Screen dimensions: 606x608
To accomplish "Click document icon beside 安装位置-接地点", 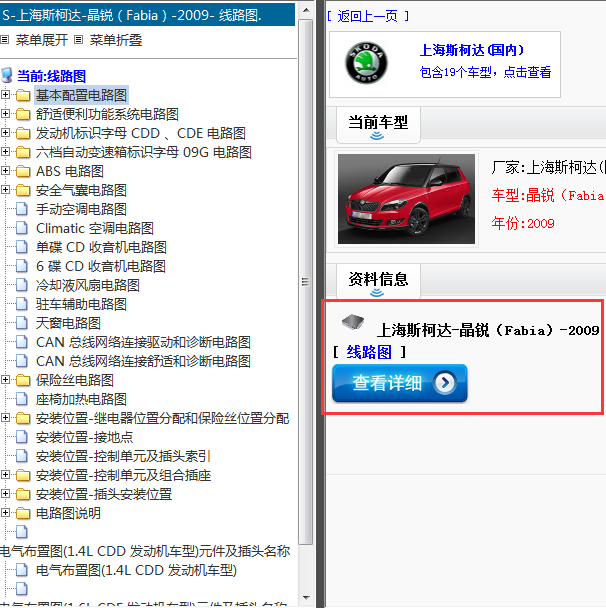I will (x=22, y=437).
